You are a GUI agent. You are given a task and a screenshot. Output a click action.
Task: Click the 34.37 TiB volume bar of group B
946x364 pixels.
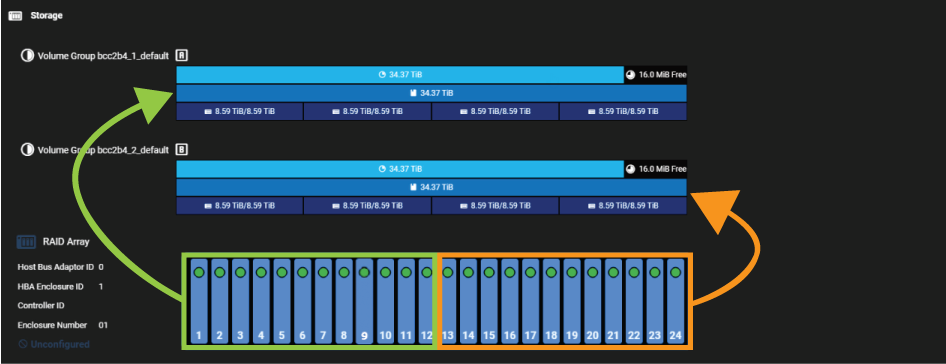pos(431,188)
